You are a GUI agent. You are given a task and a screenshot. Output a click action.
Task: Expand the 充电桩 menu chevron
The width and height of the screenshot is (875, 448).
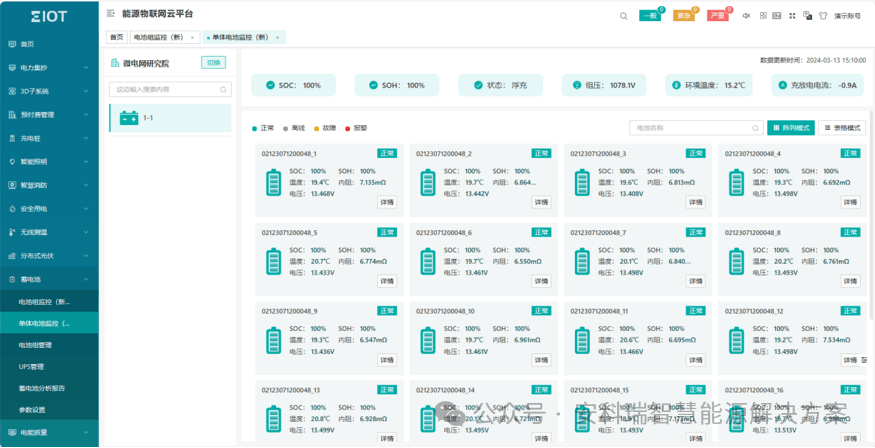[x=86, y=138]
